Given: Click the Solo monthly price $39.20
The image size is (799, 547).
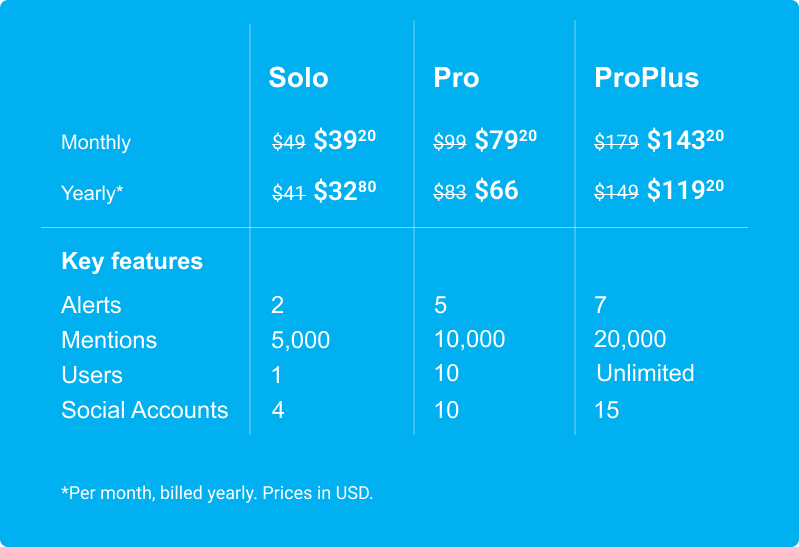Looking at the screenshot, I should pos(344,140).
